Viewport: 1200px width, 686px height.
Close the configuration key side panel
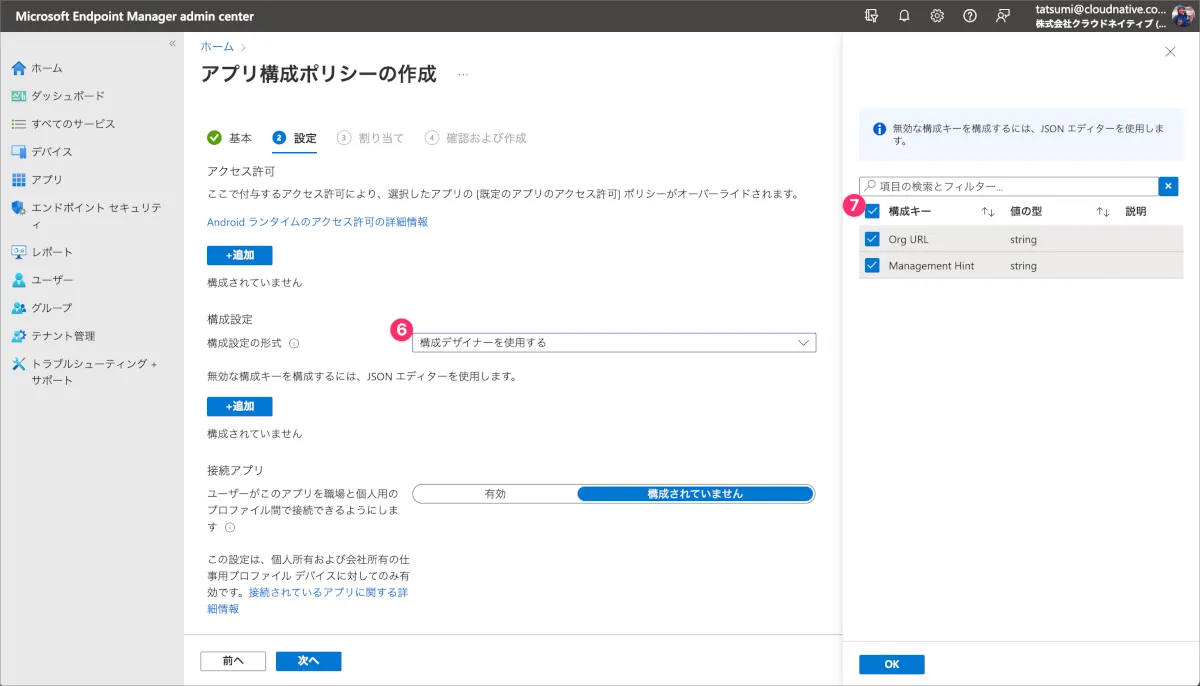1170,52
